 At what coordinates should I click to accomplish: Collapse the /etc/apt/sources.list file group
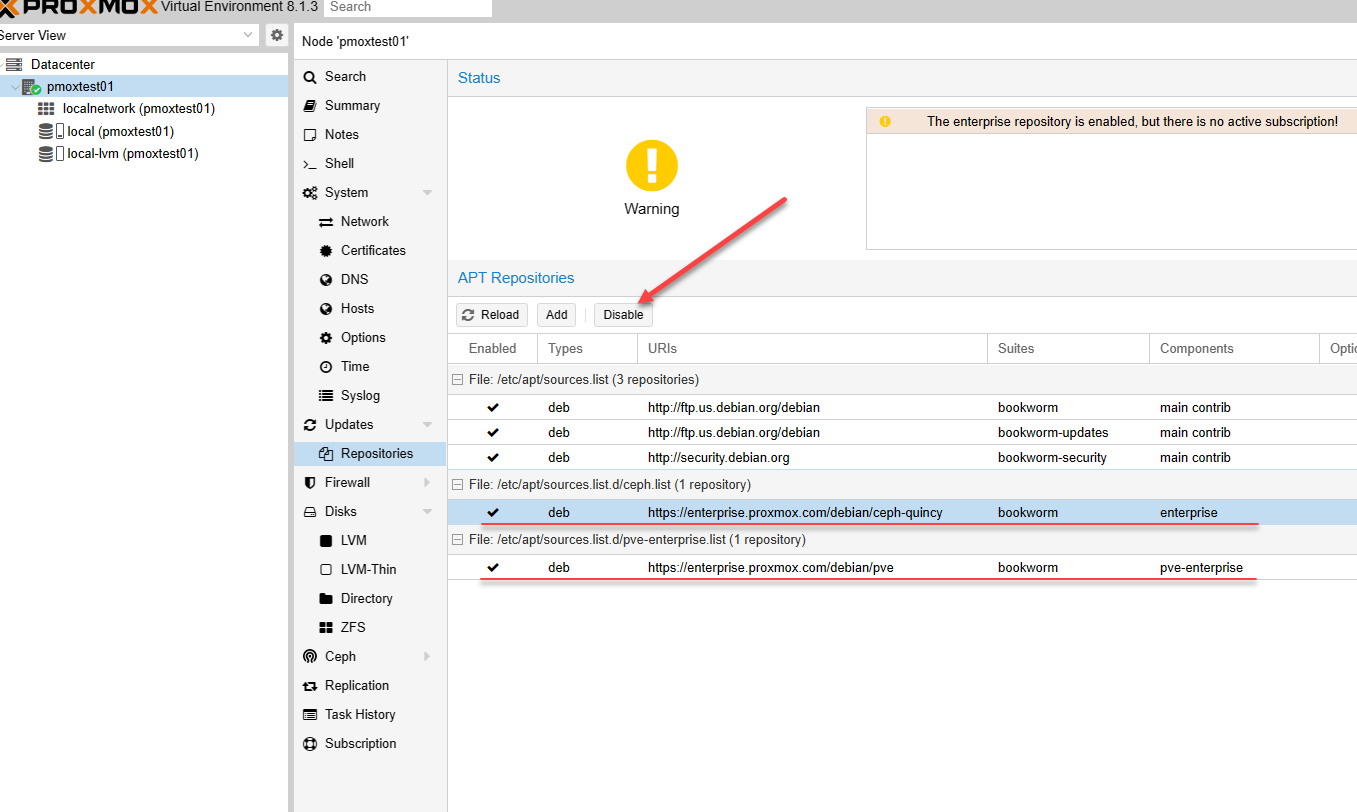tap(458, 380)
